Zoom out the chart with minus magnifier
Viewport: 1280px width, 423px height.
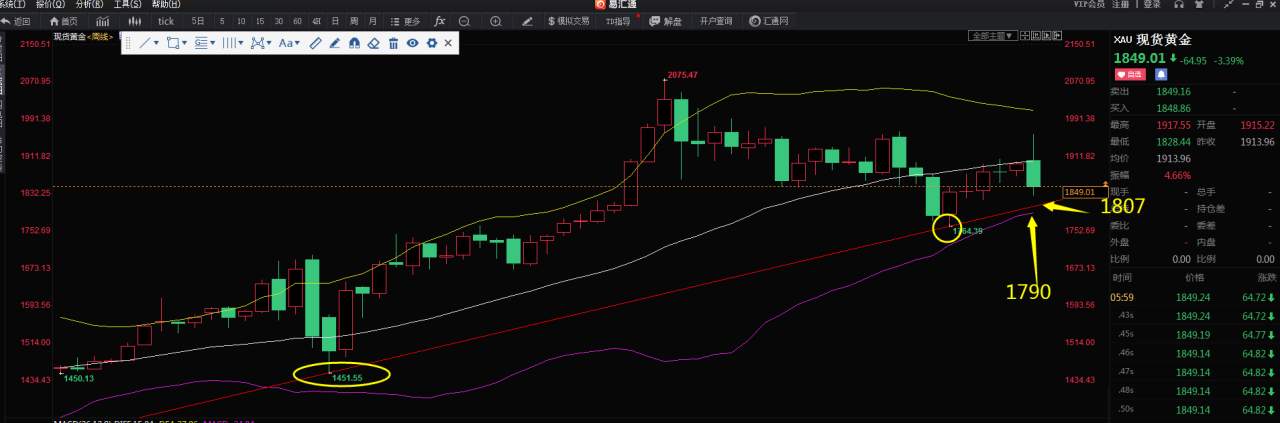tap(464, 21)
